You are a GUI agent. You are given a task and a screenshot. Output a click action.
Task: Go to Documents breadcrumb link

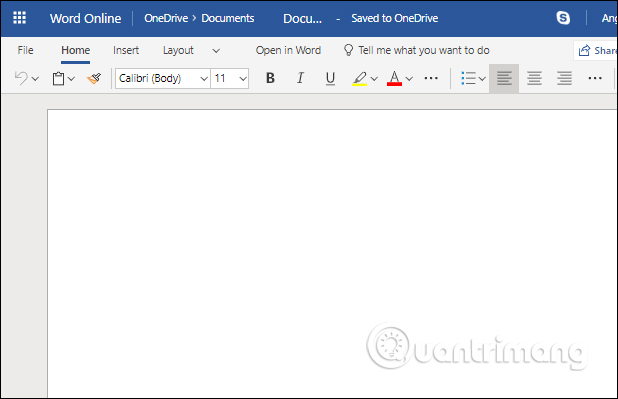point(228,18)
